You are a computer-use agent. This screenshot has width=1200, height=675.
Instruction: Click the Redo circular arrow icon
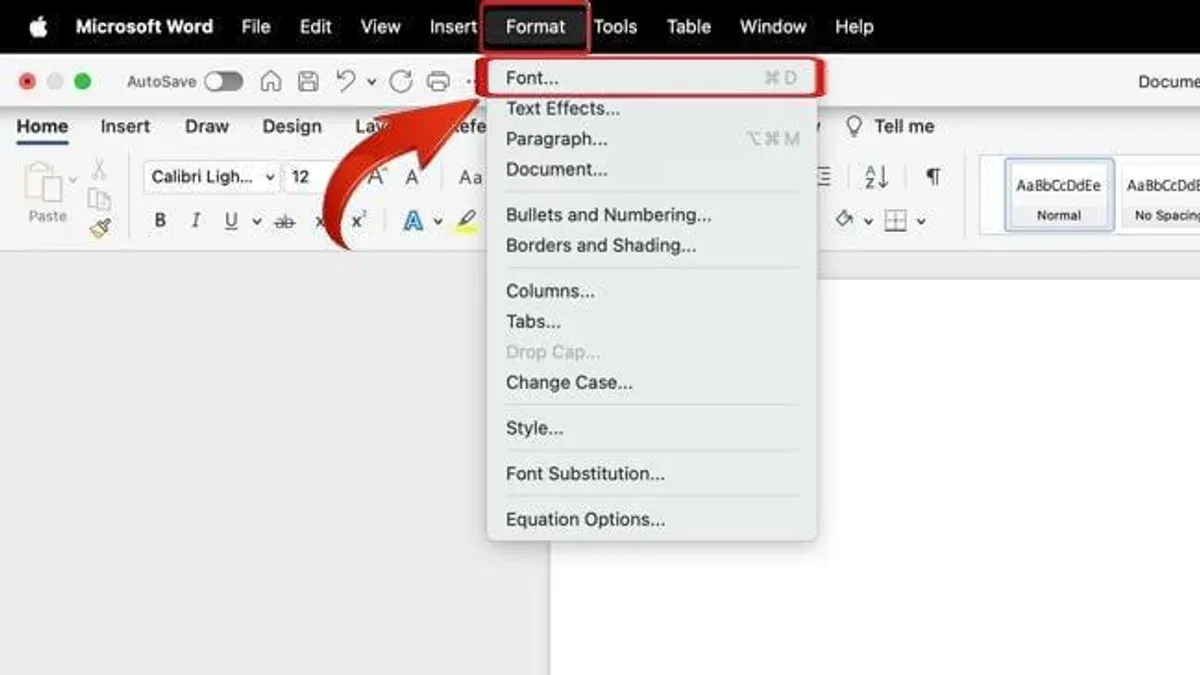point(401,82)
